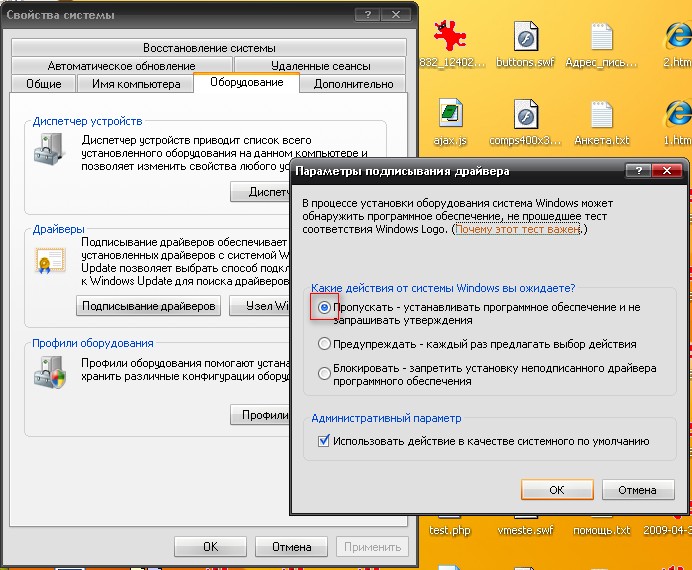This screenshot has height=570, width=692.
Task: Uncheck Использовать действие в качестве системного checkbox
Action: click(x=323, y=441)
